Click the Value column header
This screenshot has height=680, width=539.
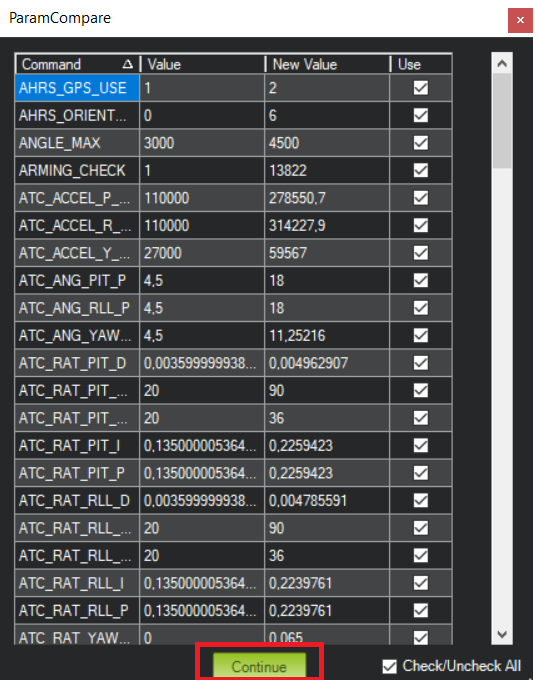click(x=203, y=64)
